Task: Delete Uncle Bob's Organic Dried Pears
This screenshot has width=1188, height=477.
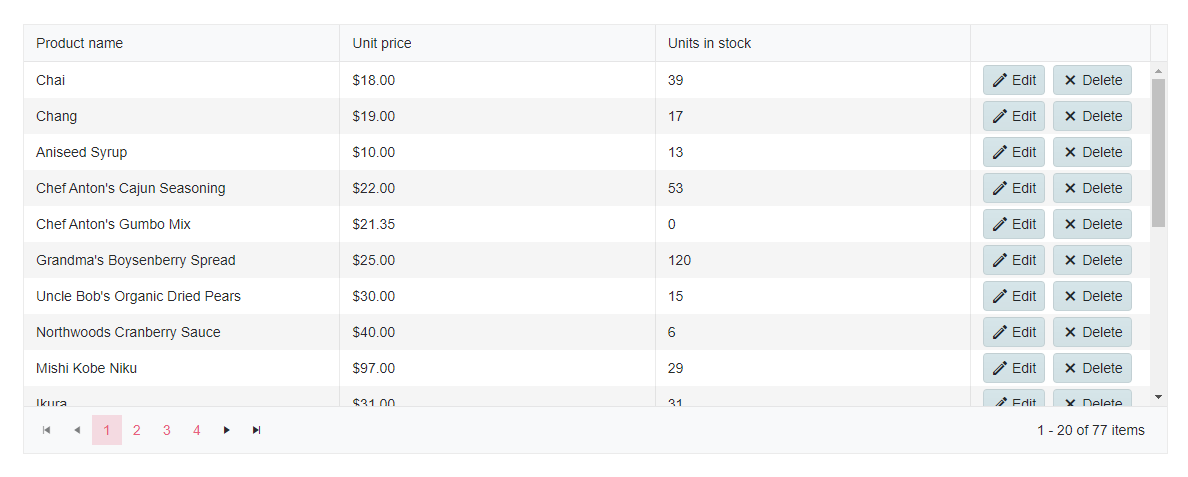Action: tap(1093, 296)
